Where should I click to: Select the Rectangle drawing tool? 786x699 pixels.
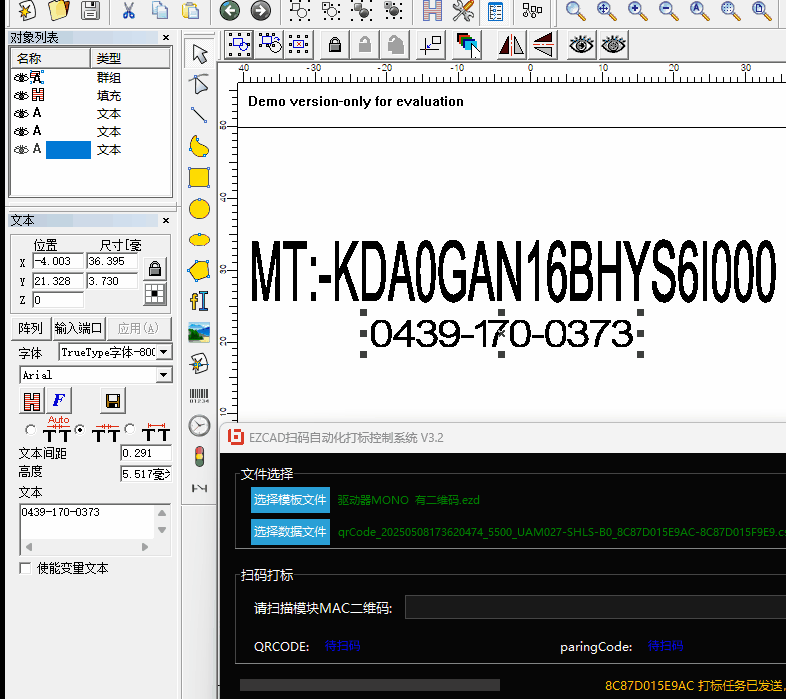(199, 178)
